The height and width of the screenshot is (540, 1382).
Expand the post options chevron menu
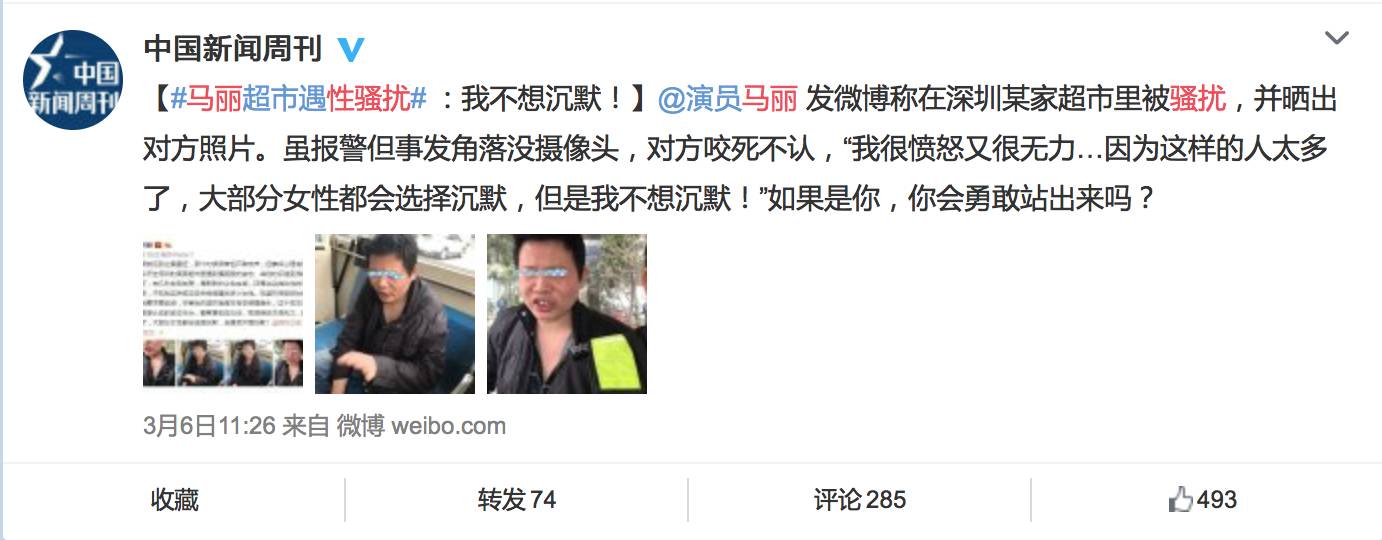1336,39
